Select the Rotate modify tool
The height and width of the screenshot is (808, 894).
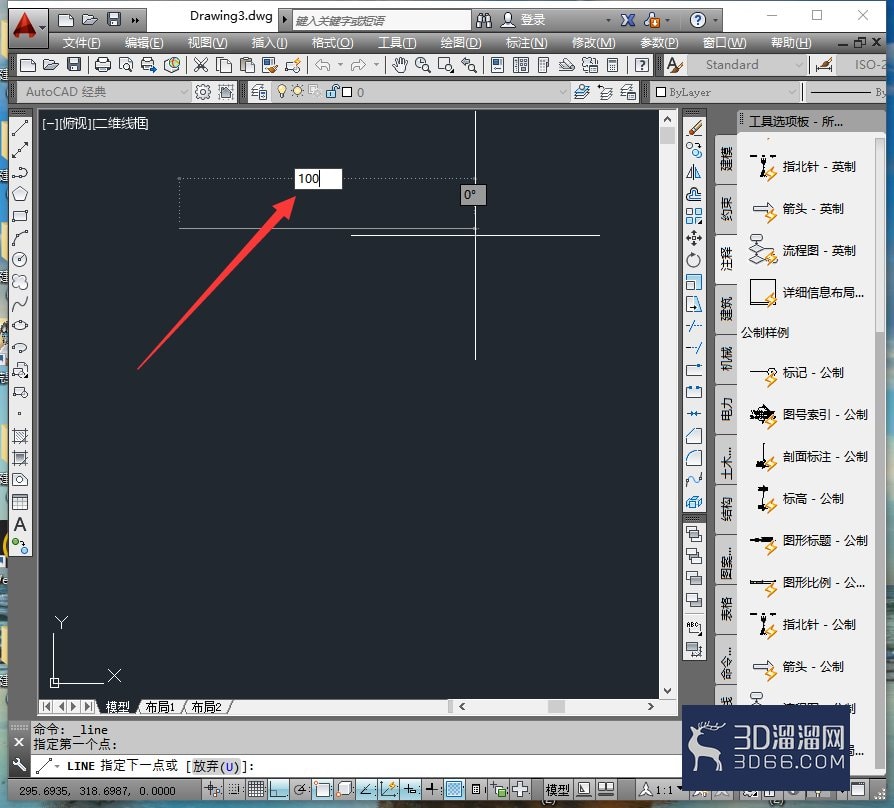(x=694, y=260)
